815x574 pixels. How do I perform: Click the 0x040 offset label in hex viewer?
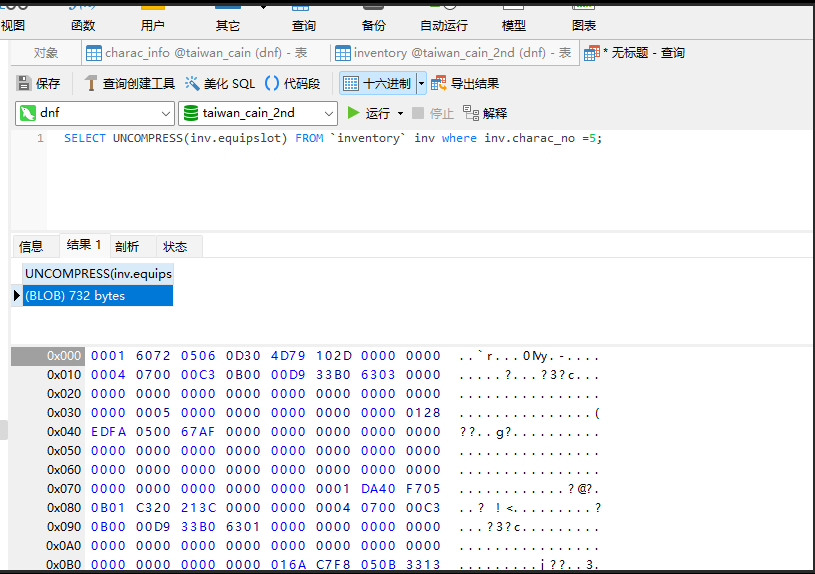click(x=64, y=432)
